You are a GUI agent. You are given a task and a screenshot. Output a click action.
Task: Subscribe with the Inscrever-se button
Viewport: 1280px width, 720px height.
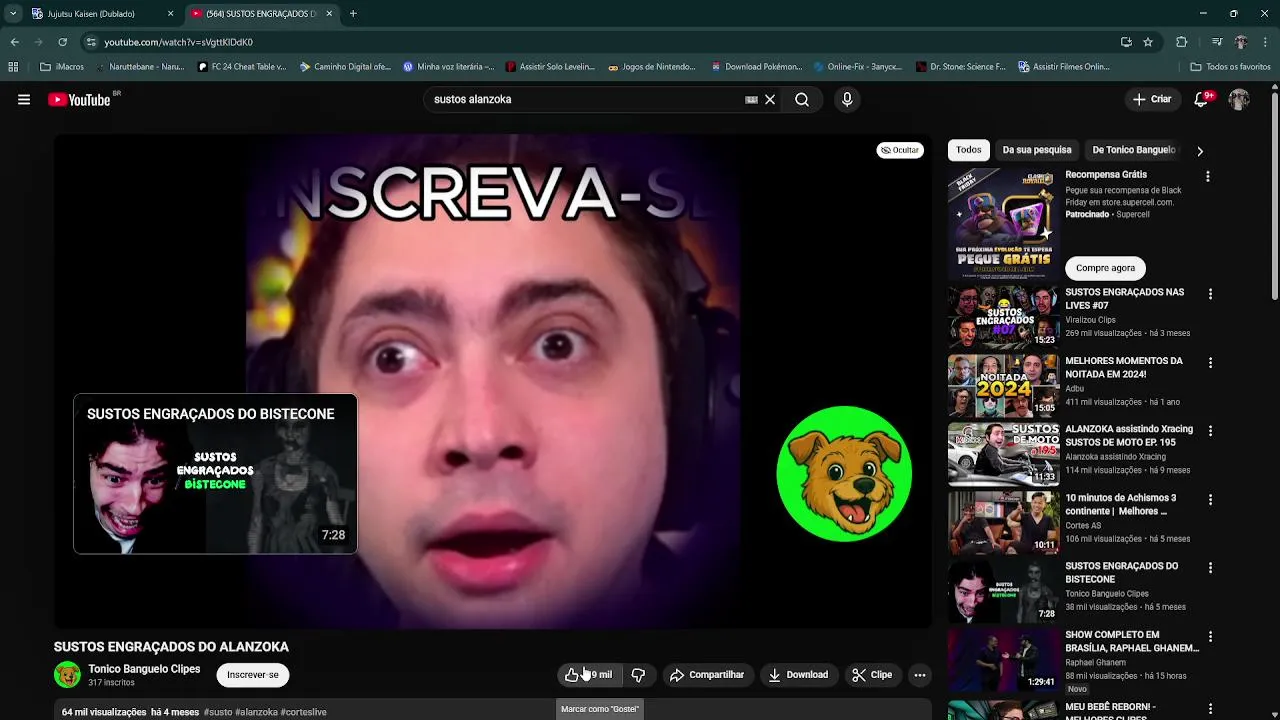[253, 675]
